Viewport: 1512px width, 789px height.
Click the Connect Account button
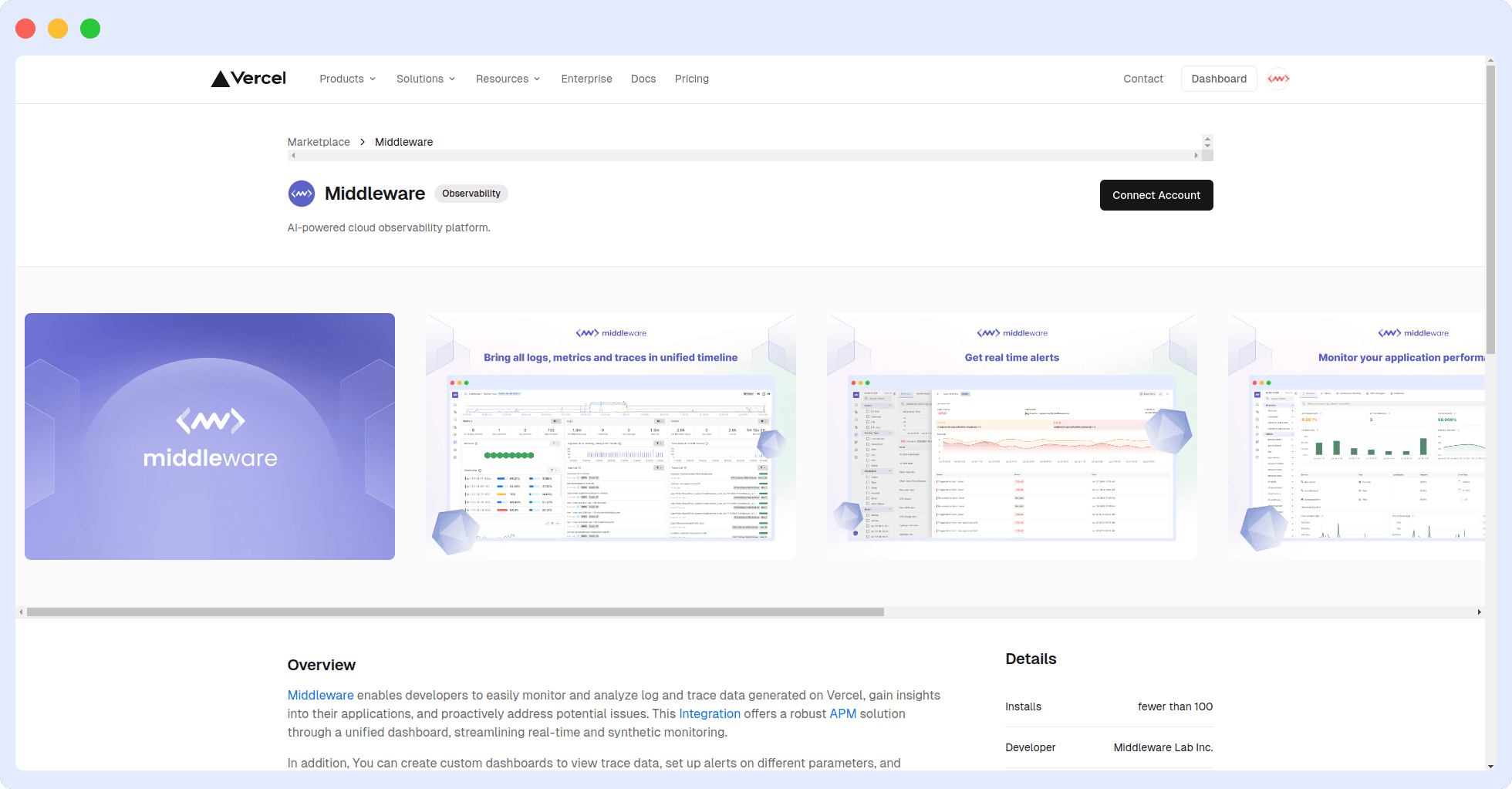[1156, 195]
